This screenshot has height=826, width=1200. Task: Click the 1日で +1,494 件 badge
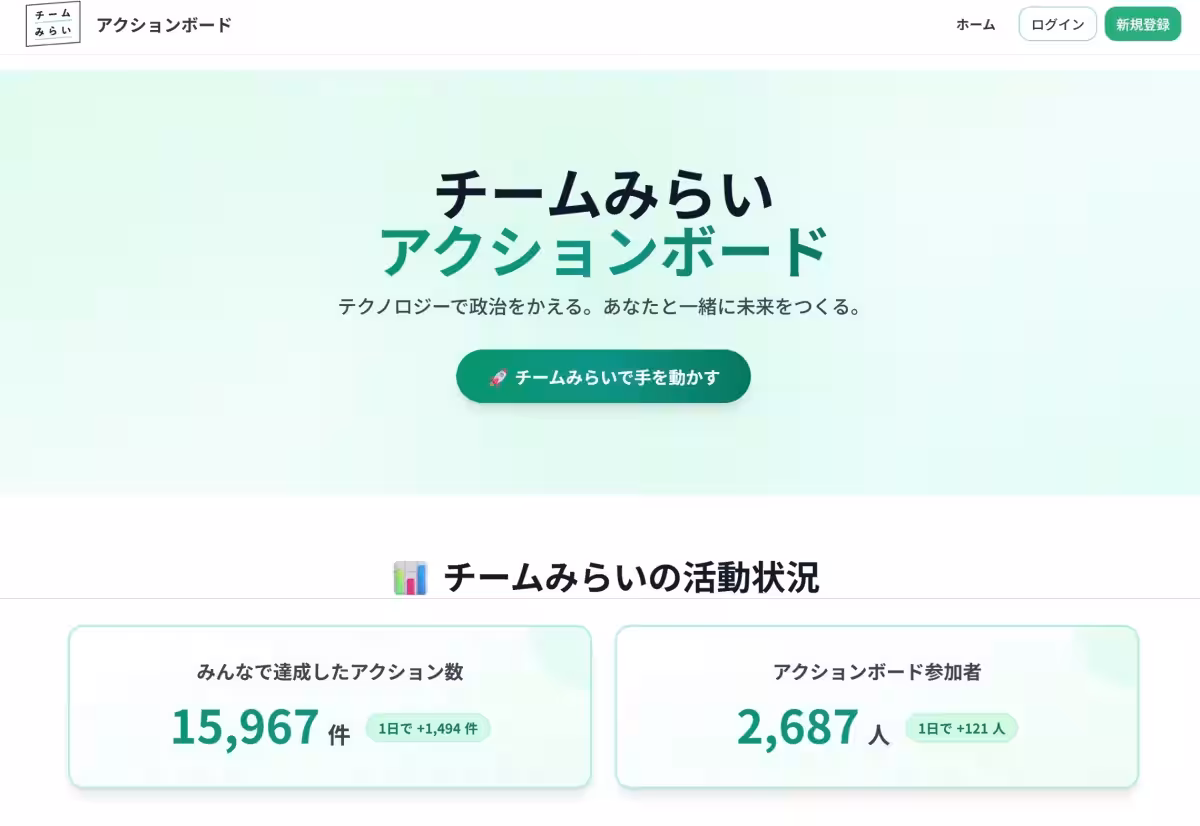point(428,728)
